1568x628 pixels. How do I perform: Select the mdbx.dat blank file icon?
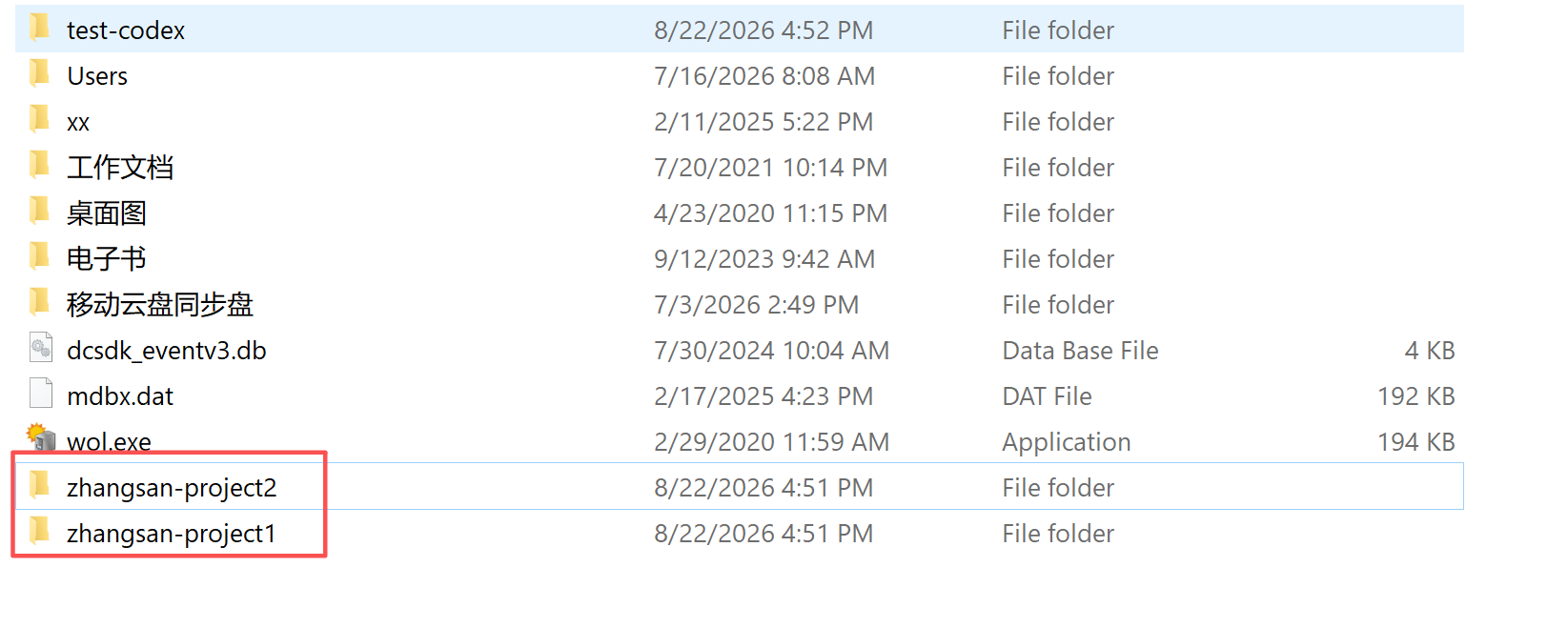[41, 395]
